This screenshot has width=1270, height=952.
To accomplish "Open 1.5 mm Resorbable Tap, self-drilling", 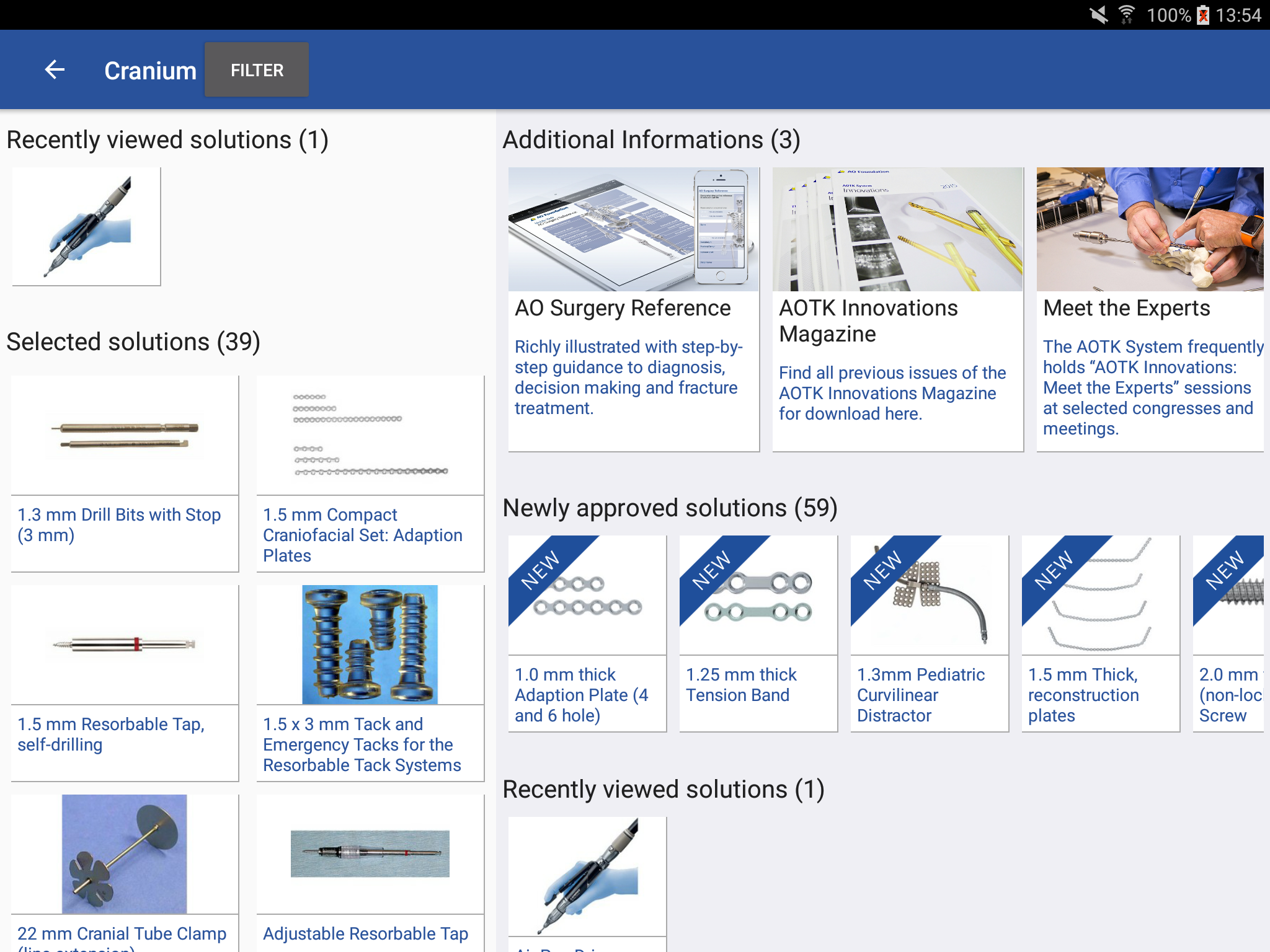I will [x=125, y=683].
